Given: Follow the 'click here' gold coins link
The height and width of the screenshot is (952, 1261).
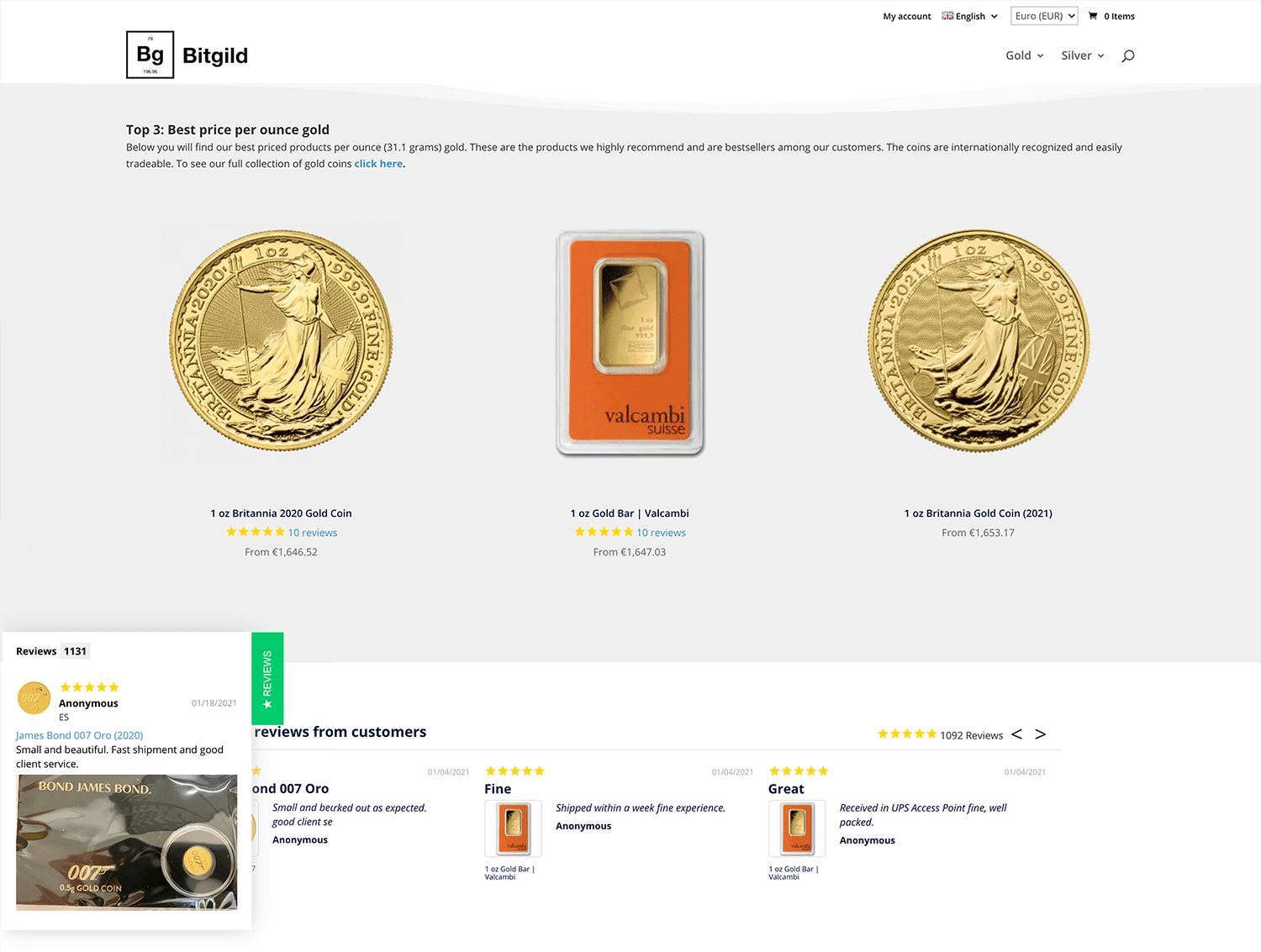Looking at the screenshot, I should [x=378, y=164].
